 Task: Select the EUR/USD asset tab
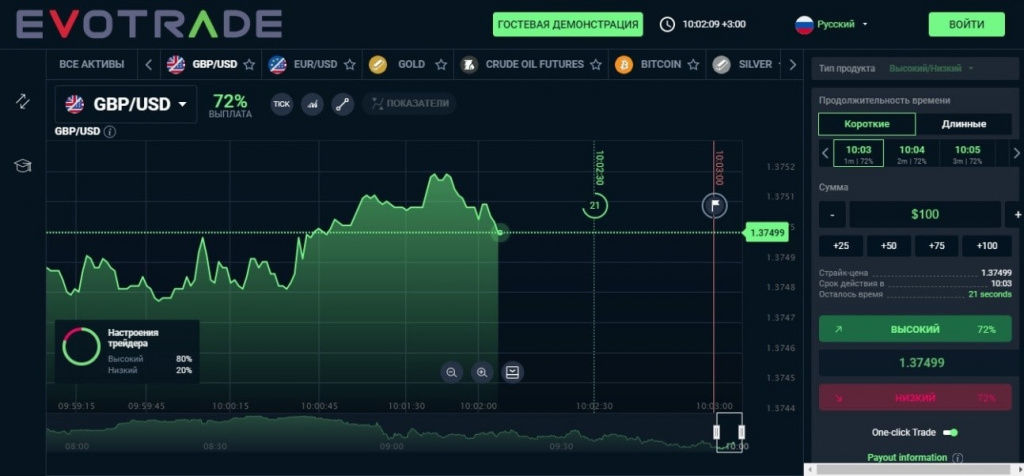tap(312, 65)
